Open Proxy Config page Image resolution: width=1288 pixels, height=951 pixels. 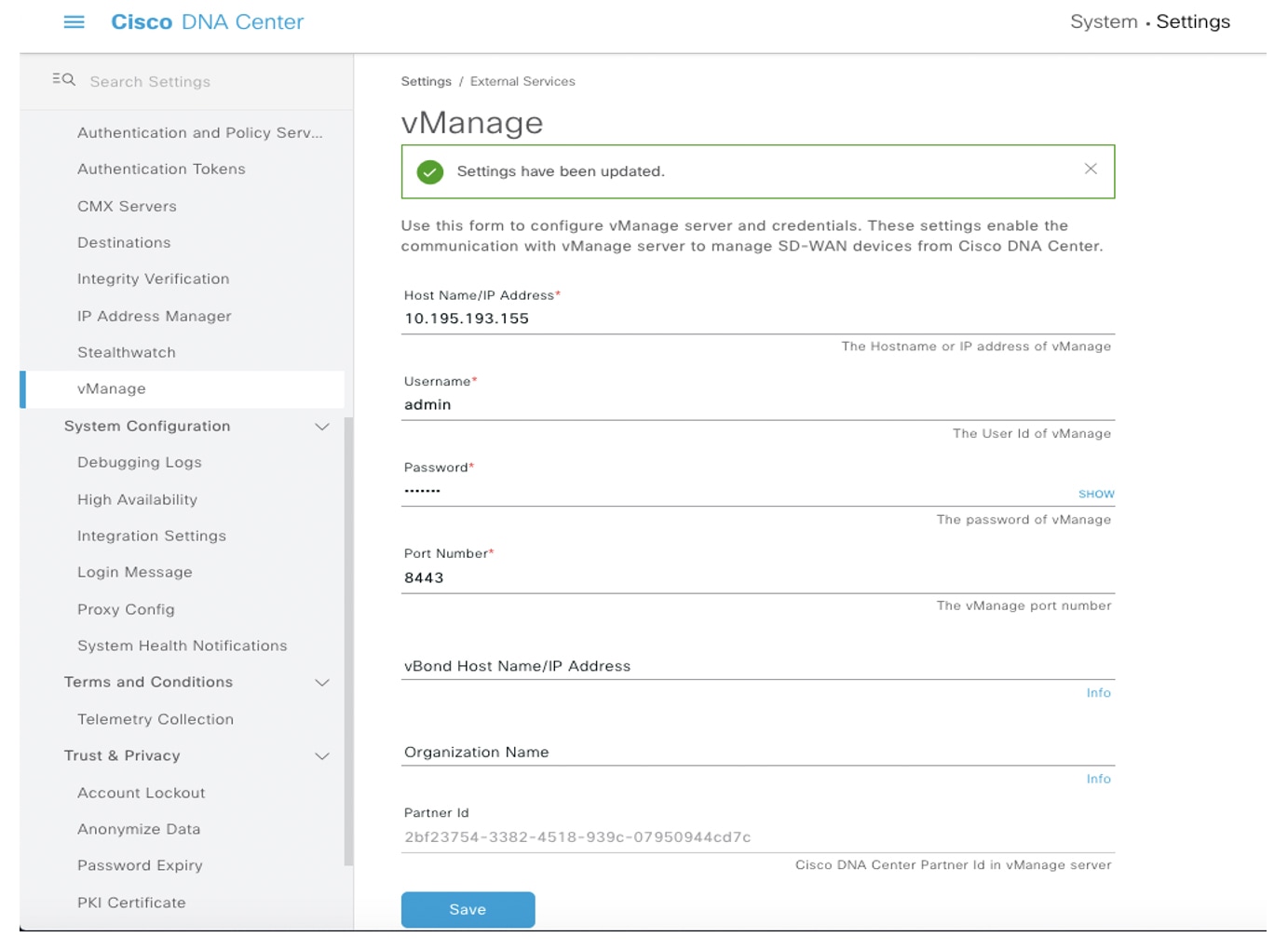[x=126, y=609]
